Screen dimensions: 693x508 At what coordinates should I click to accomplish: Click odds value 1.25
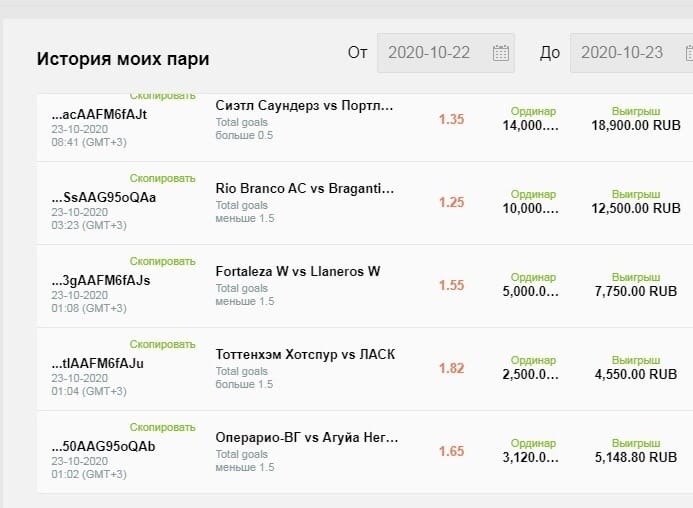(x=451, y=202)
